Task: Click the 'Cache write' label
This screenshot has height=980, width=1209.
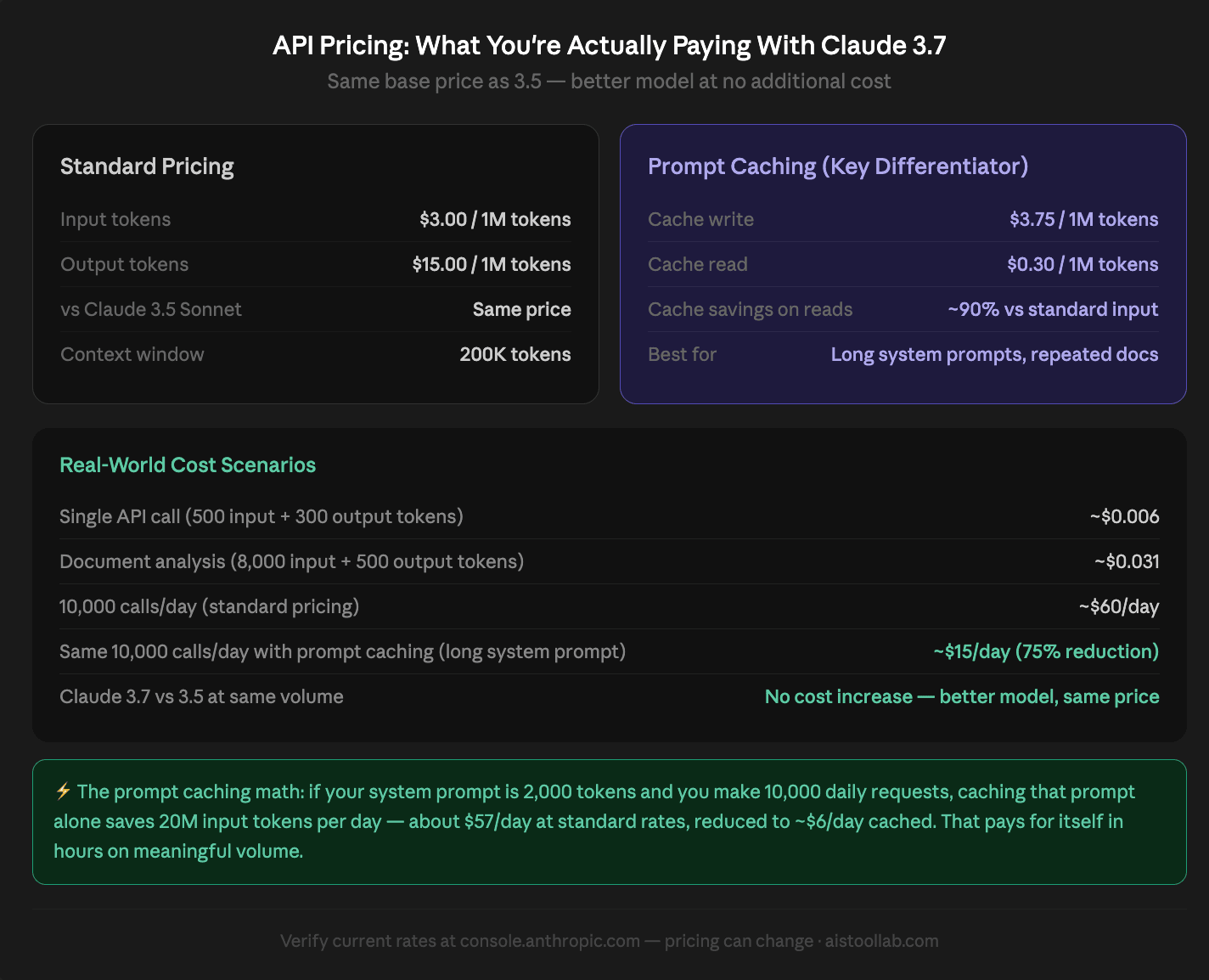Action: (700, 219)
